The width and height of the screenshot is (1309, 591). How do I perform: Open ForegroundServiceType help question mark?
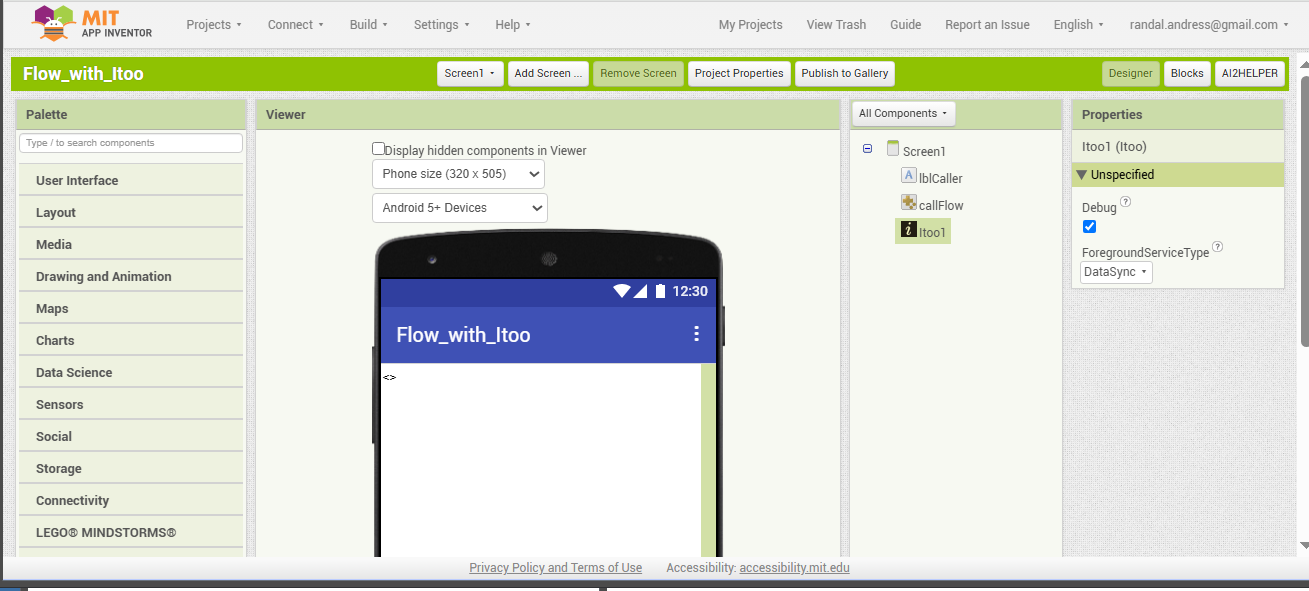[1218, 247]
